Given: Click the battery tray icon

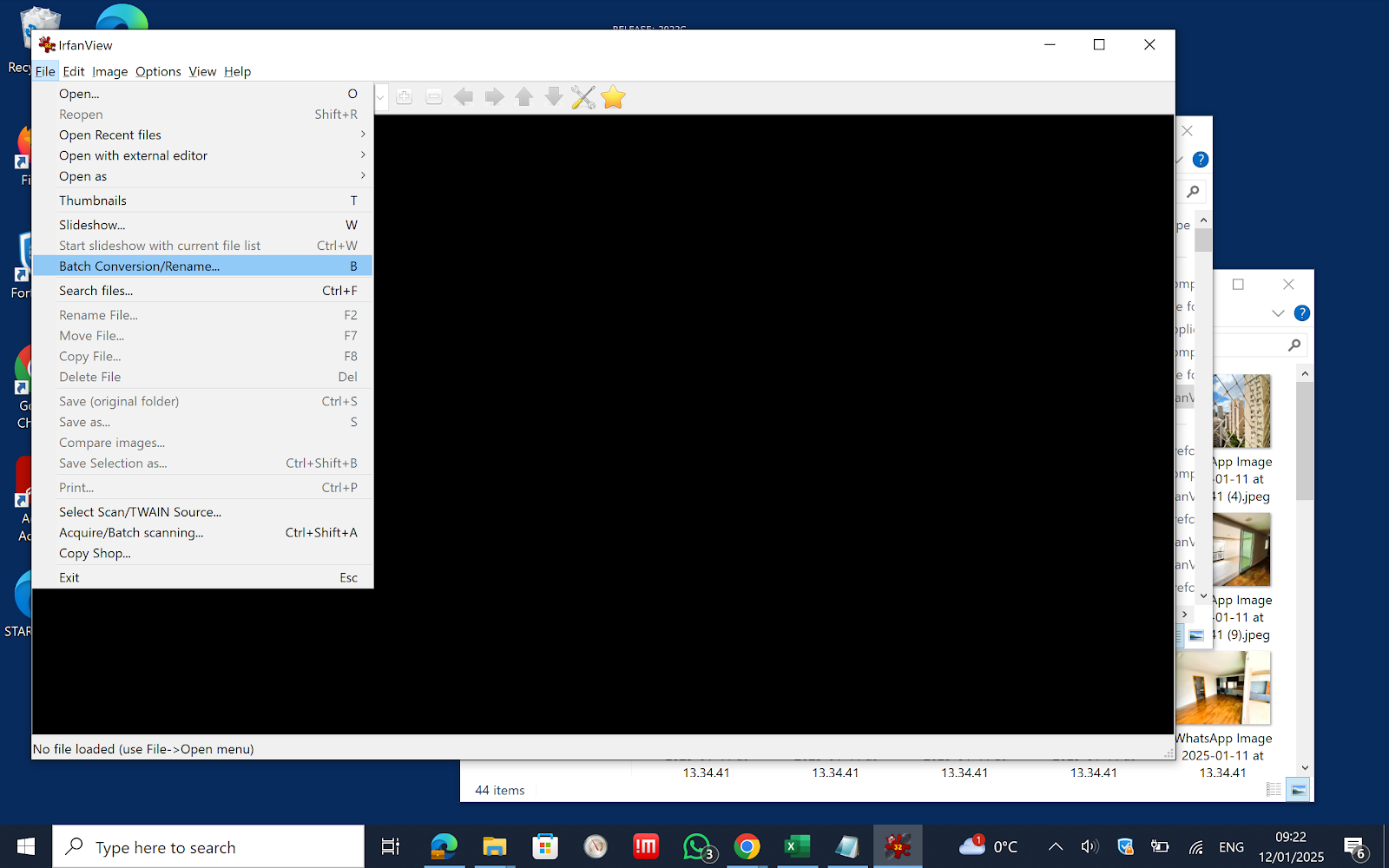Looking at the screenshot, I should (1160, 847).
